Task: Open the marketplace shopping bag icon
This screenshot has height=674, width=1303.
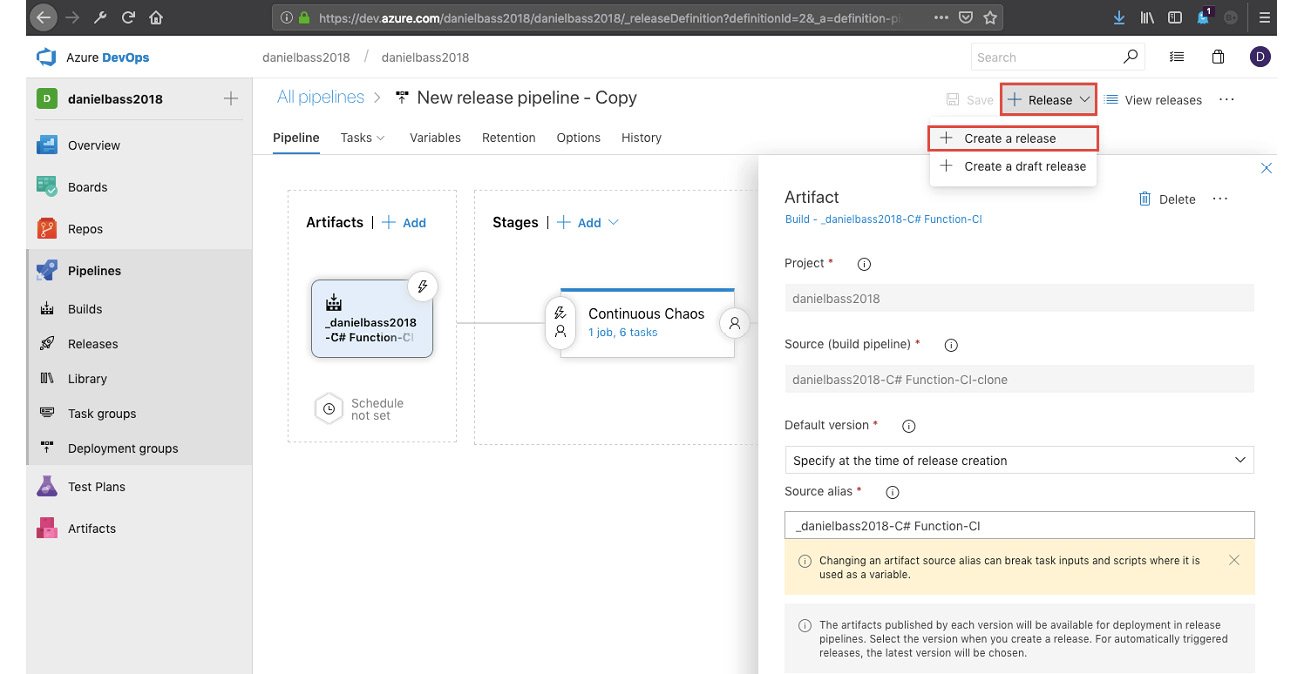Action: tap(1218, 57)
